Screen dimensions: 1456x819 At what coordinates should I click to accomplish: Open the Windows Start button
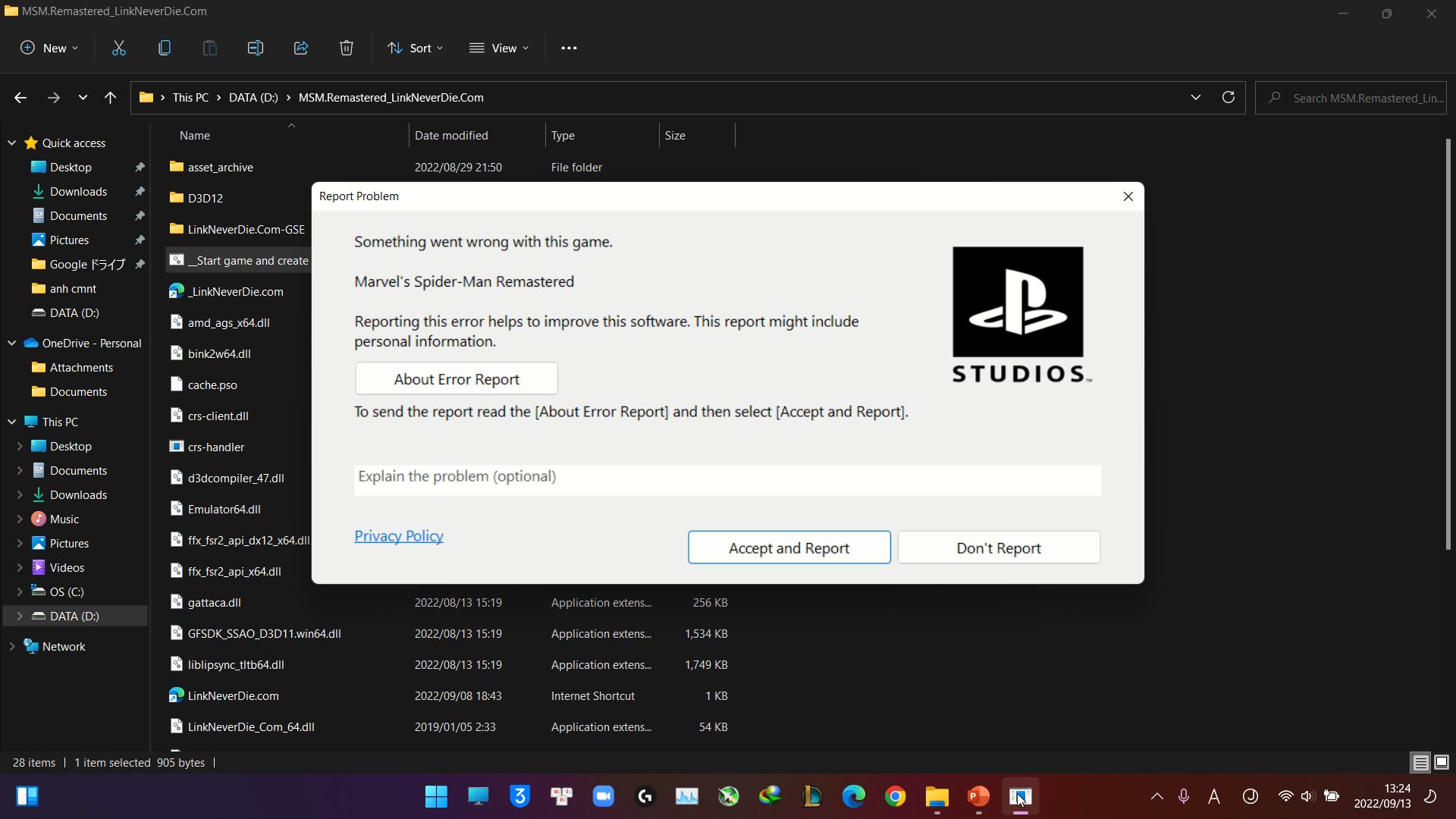coord(436,796)
